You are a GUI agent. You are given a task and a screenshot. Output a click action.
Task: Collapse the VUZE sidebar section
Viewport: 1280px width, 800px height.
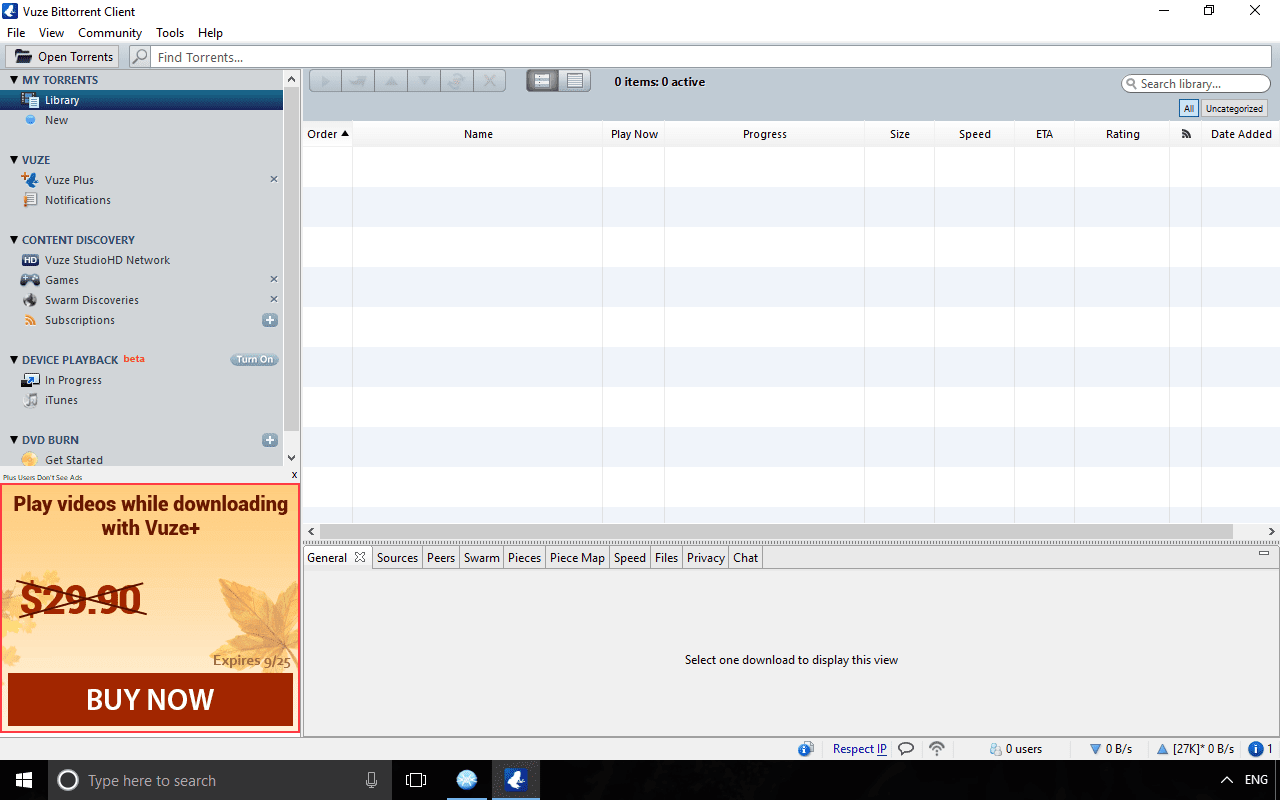14,160
